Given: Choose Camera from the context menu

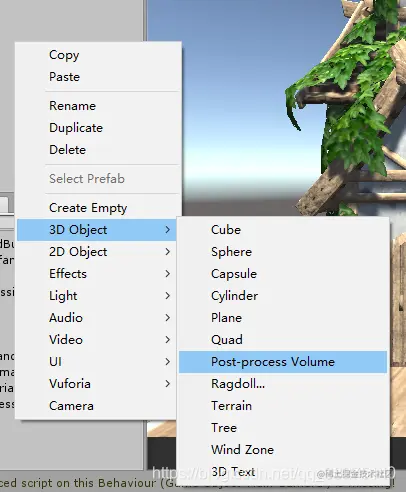Looking at the screenshot, I should point(97,406).
